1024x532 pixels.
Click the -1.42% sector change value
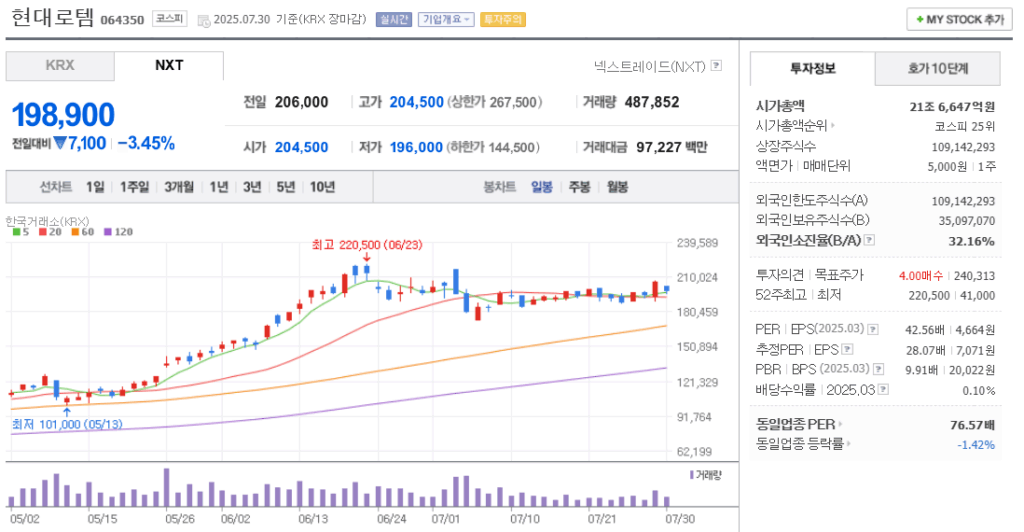click(x=976, y=445)
